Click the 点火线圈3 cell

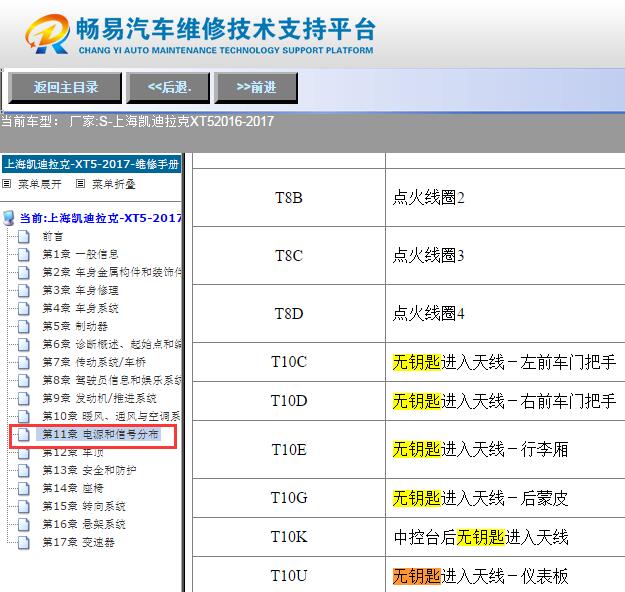click(x=505, y=256)
